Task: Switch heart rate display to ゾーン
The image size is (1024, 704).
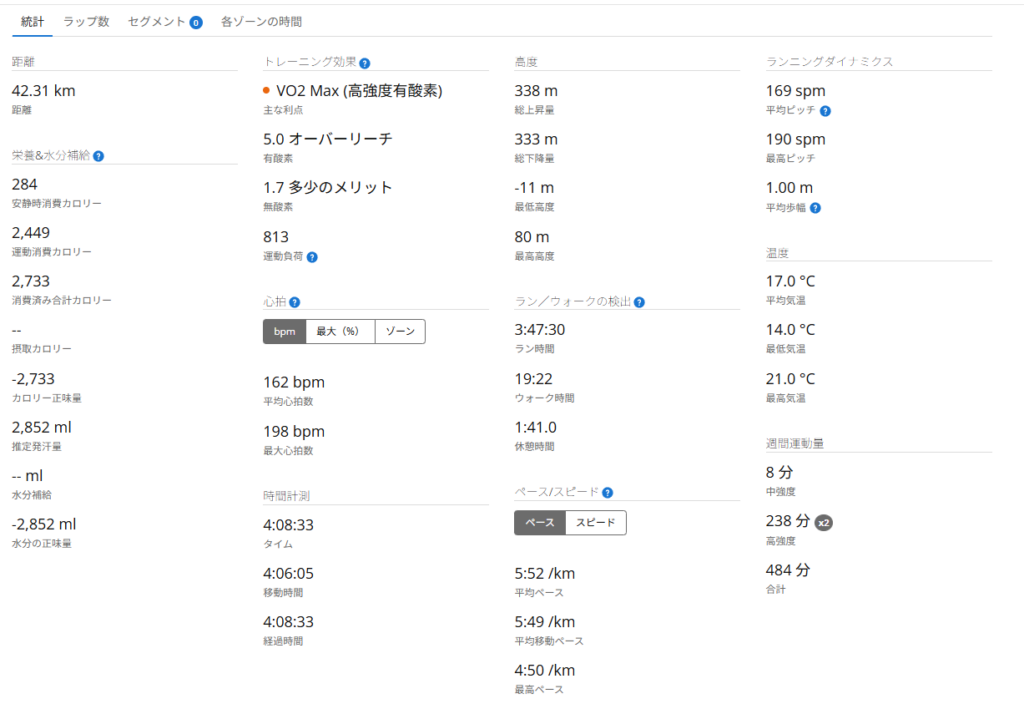Action: click(x=400, y=332)
